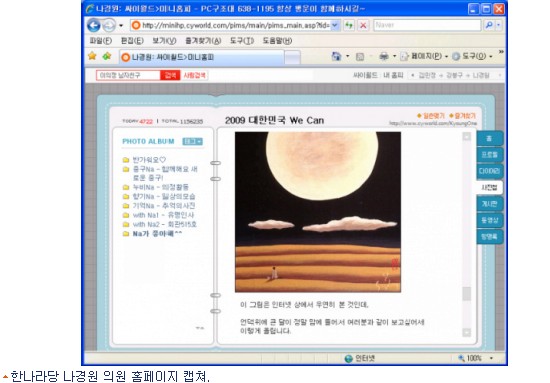Switch to the 동영상 side tab

490,220
